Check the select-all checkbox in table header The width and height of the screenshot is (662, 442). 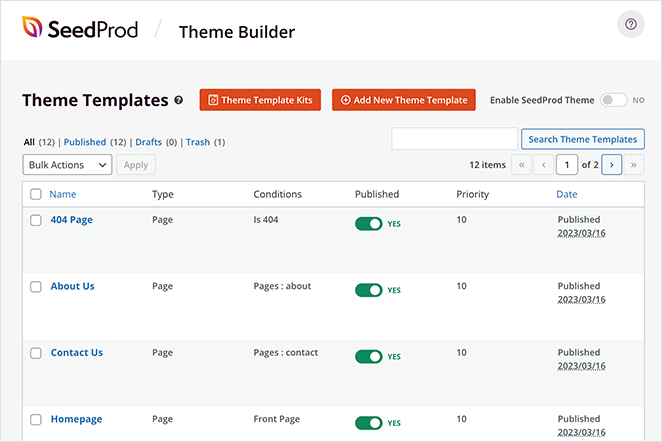click(36, 195)
